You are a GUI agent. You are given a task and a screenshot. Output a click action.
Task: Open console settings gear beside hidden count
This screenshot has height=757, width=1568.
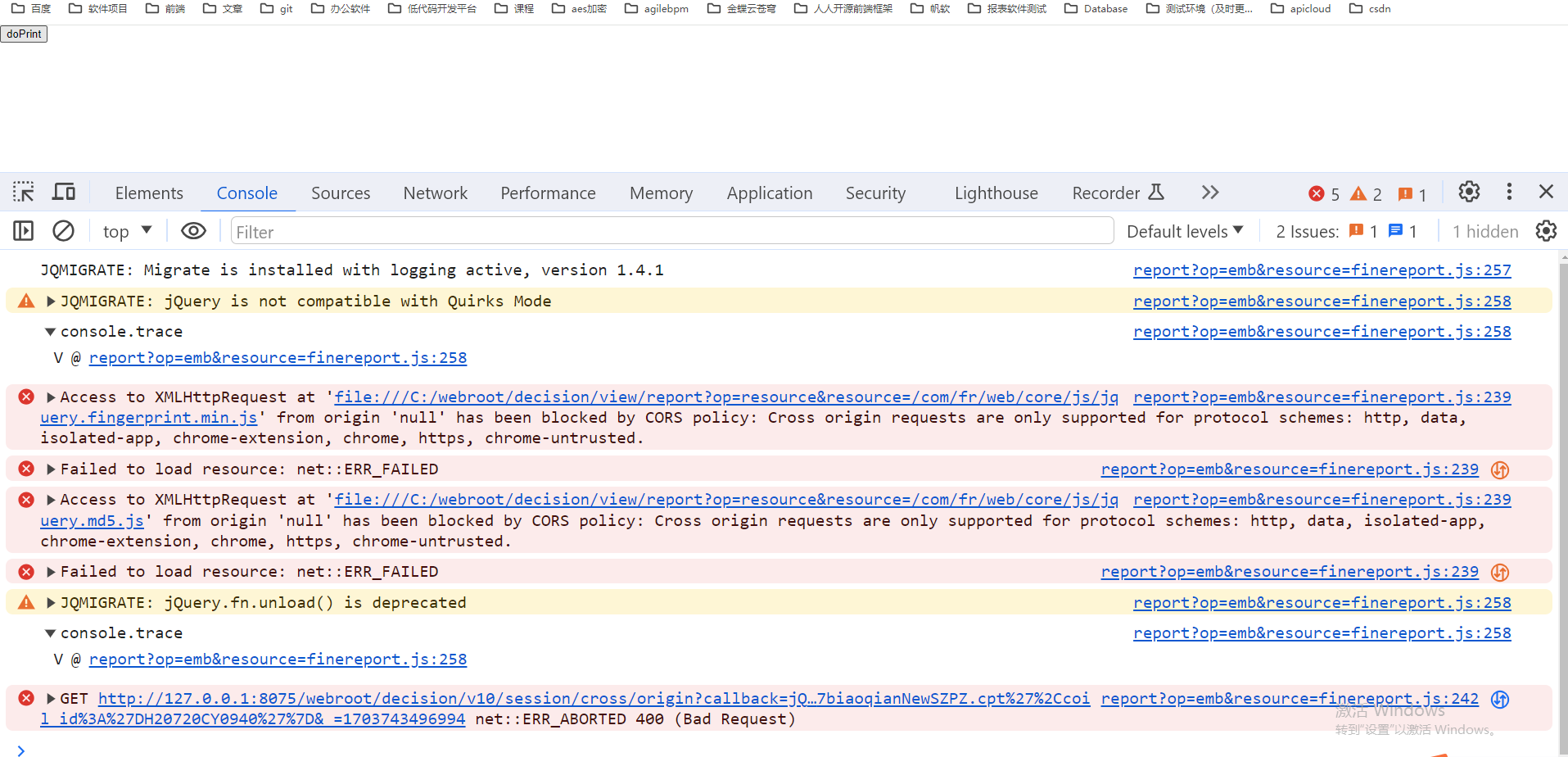pyautogui.click(x=1546, y=231)
